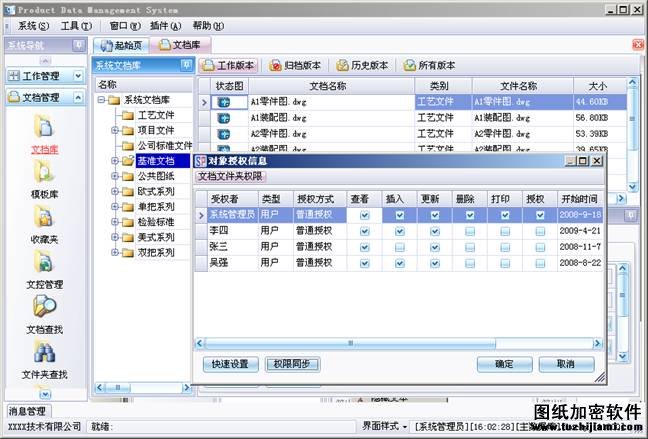Click the 工艺文件 folder icon in tree
Screen dimensions: 648x439
coord(128,115)
